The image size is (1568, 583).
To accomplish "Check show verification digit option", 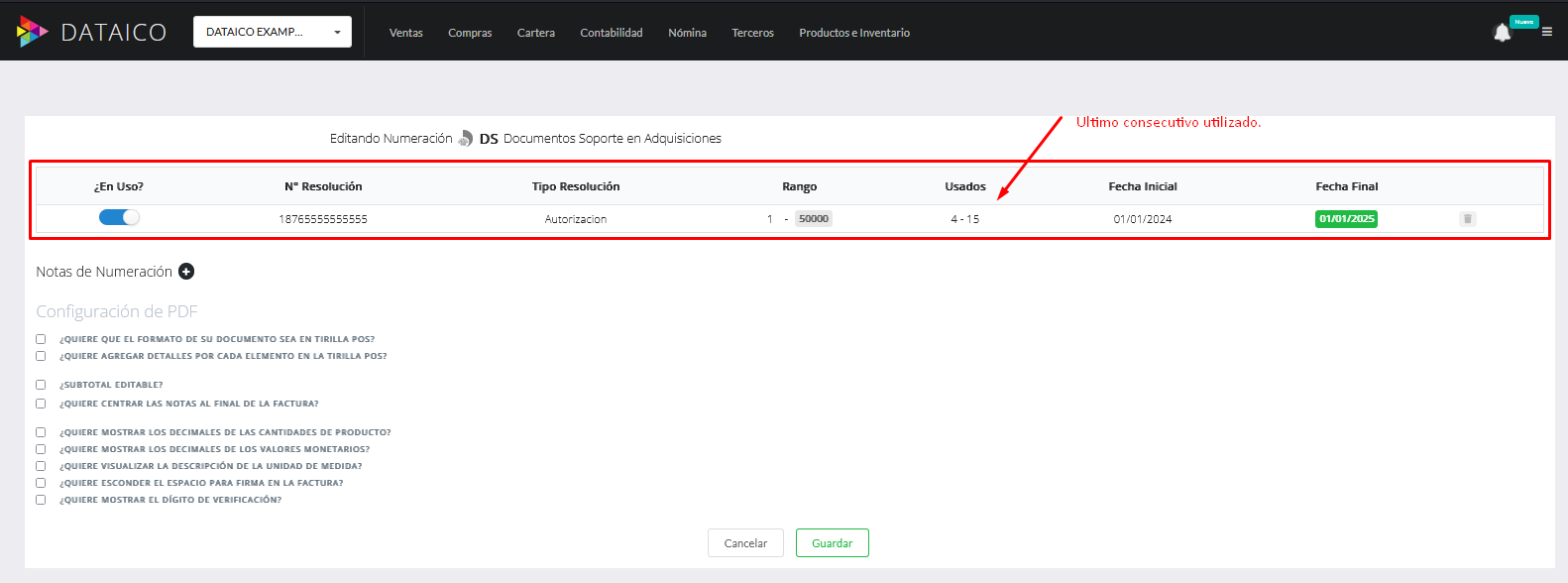I will (41, 500).
